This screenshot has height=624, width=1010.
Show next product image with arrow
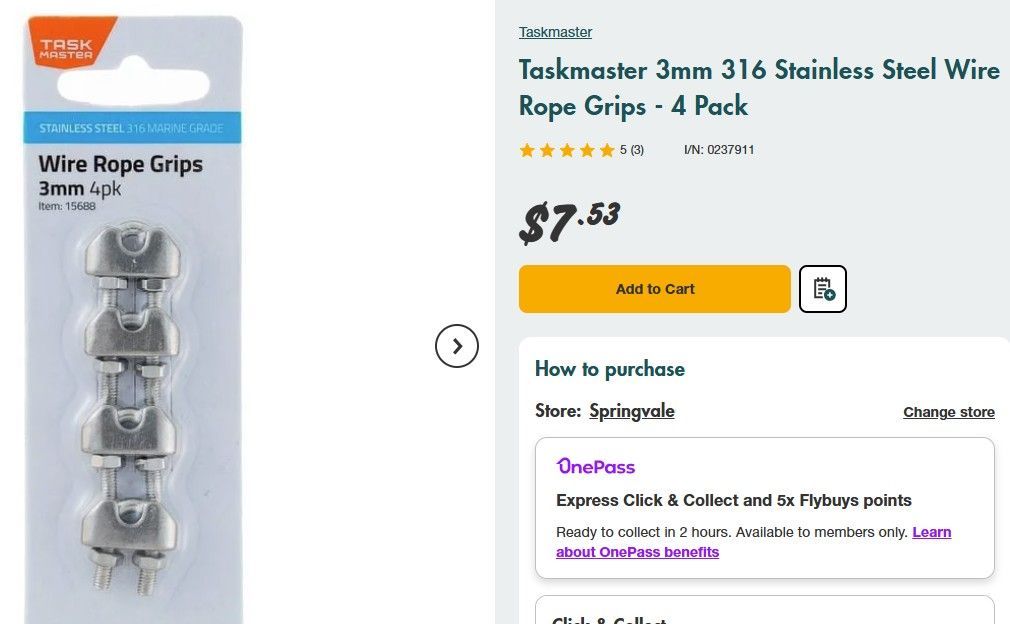(x=457, y=346)
